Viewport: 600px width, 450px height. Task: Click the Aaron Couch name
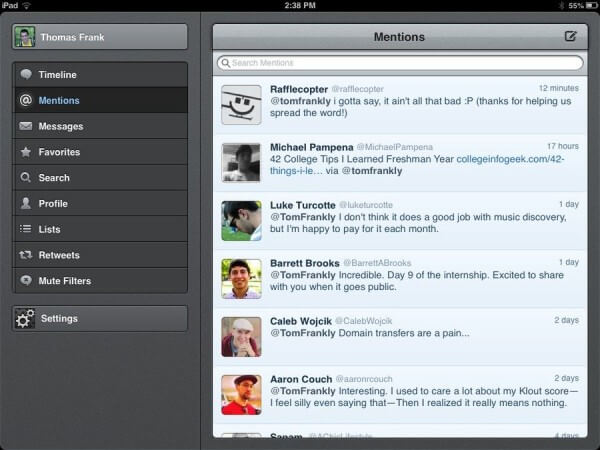tap(301, 379)
